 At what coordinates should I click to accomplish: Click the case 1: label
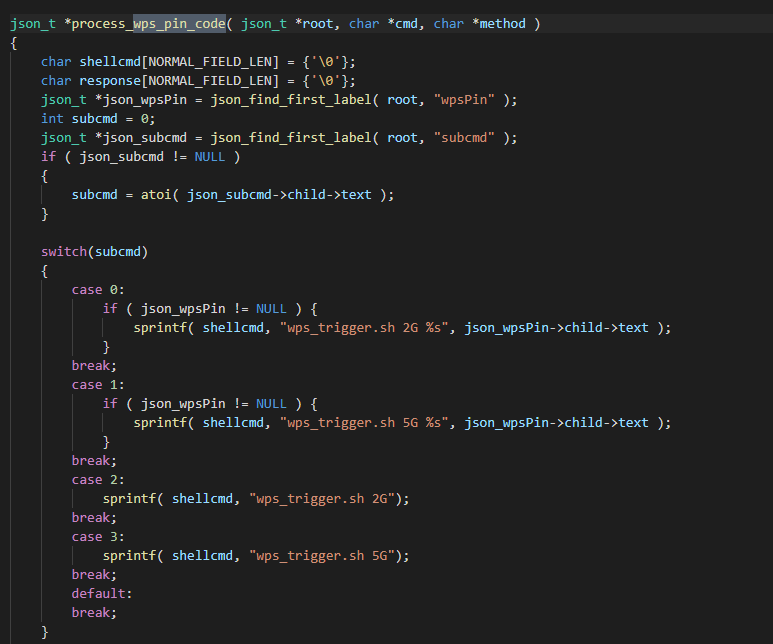98,385
